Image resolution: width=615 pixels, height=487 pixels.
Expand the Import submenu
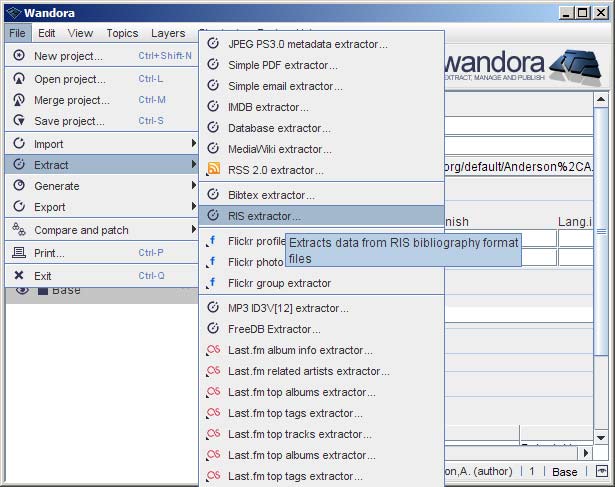tap(100, 144)
